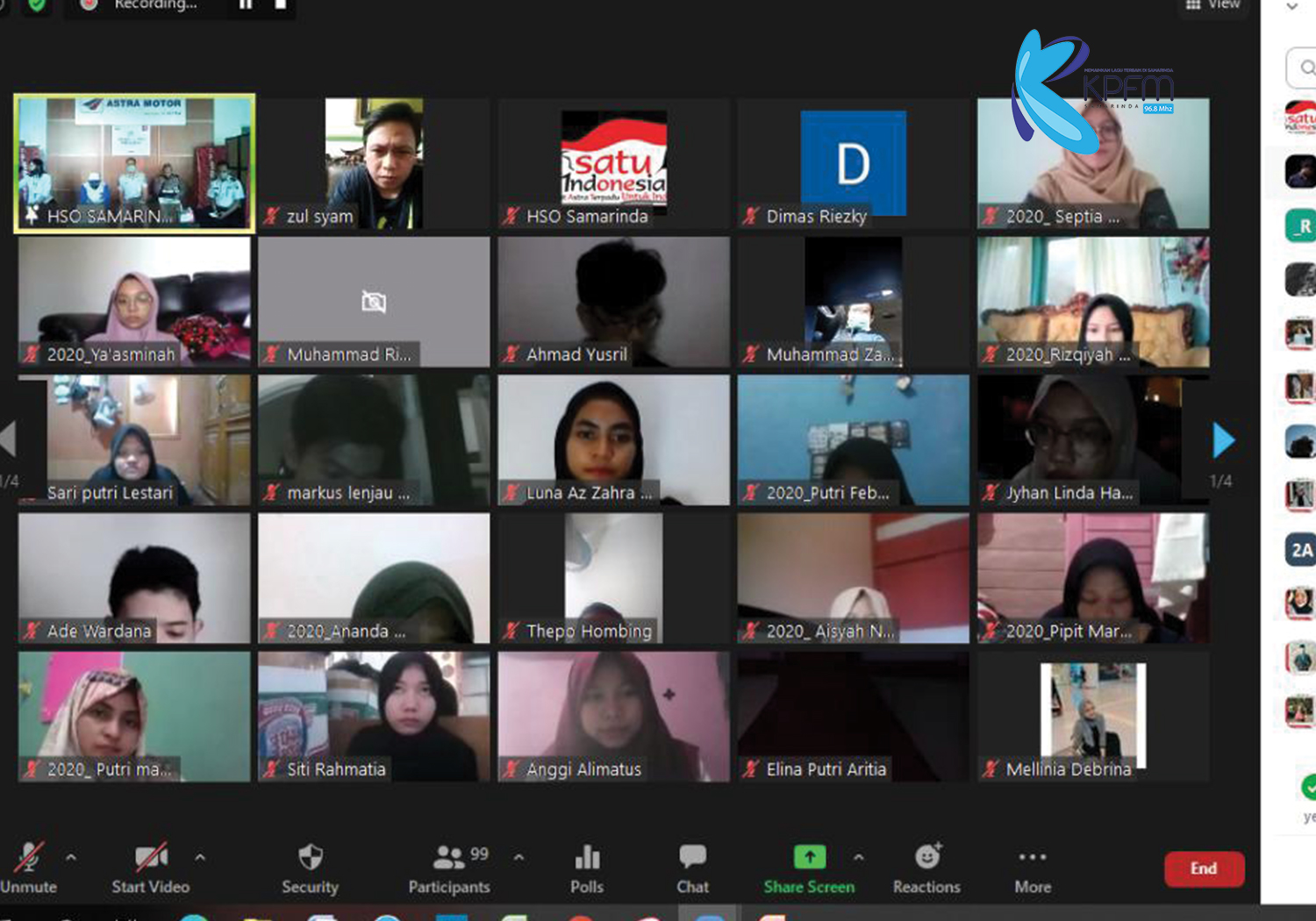Select zul syam's video tile

click(374, 163)
